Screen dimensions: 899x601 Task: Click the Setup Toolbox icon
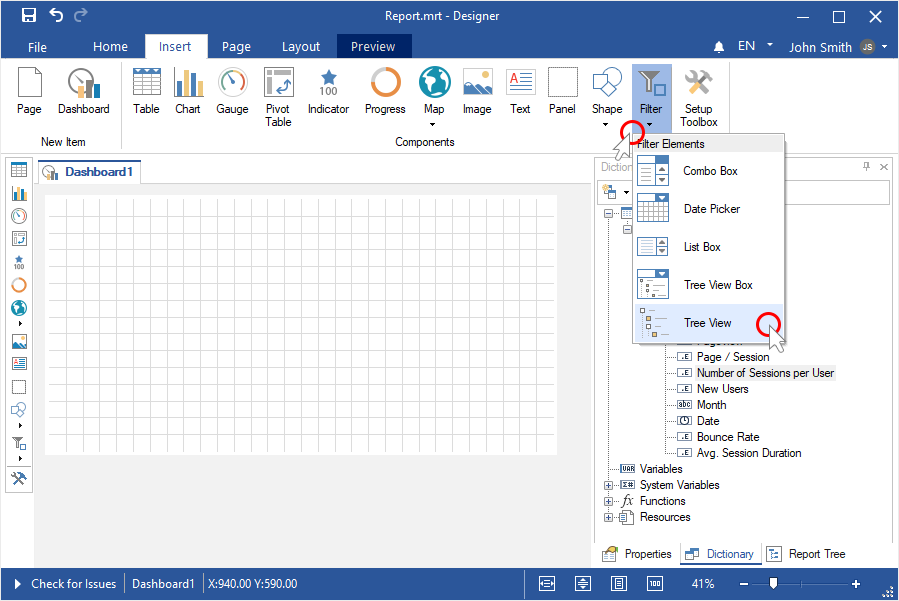(698, 96)
